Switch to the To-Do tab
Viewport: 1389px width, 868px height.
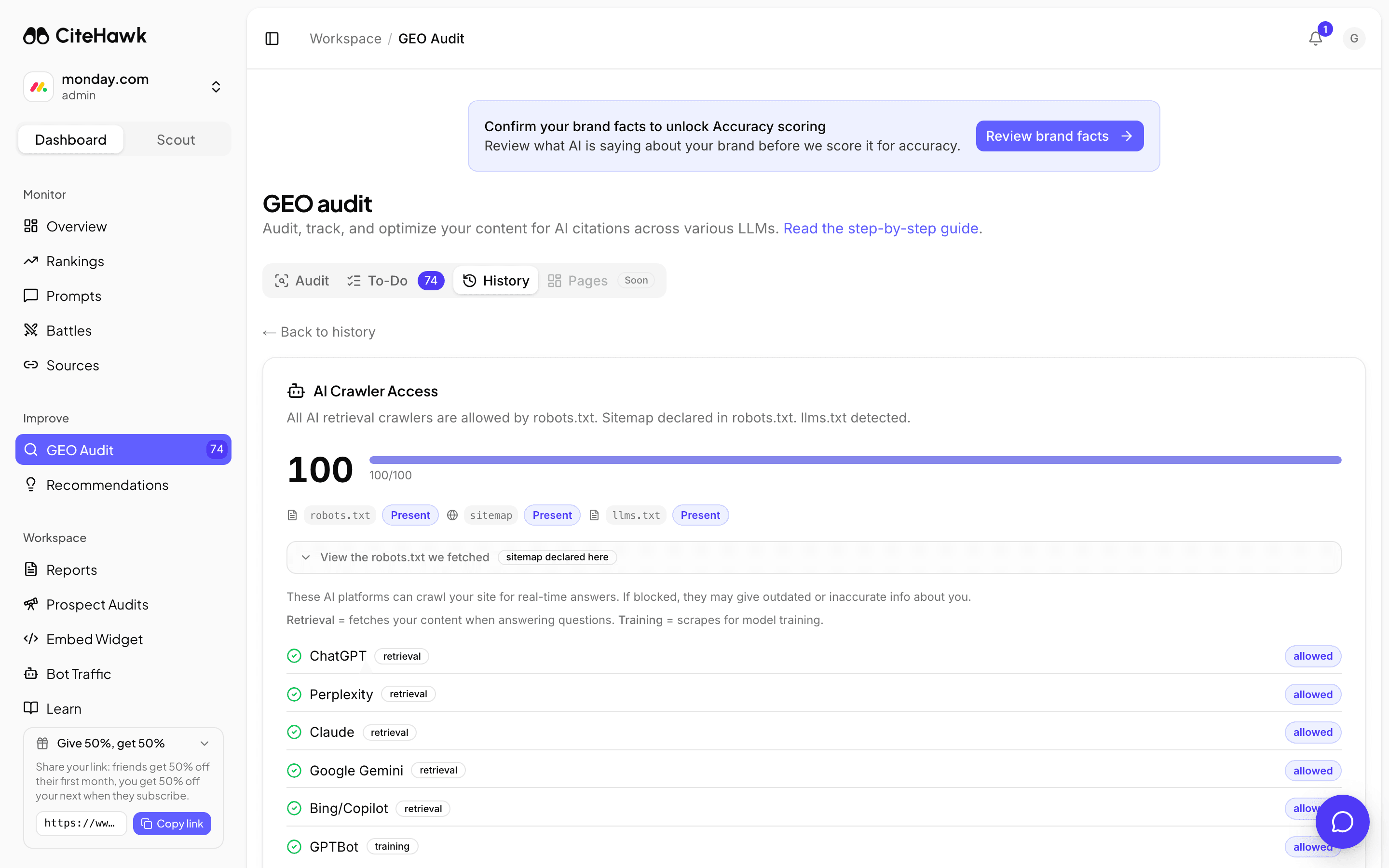[395, 280]
